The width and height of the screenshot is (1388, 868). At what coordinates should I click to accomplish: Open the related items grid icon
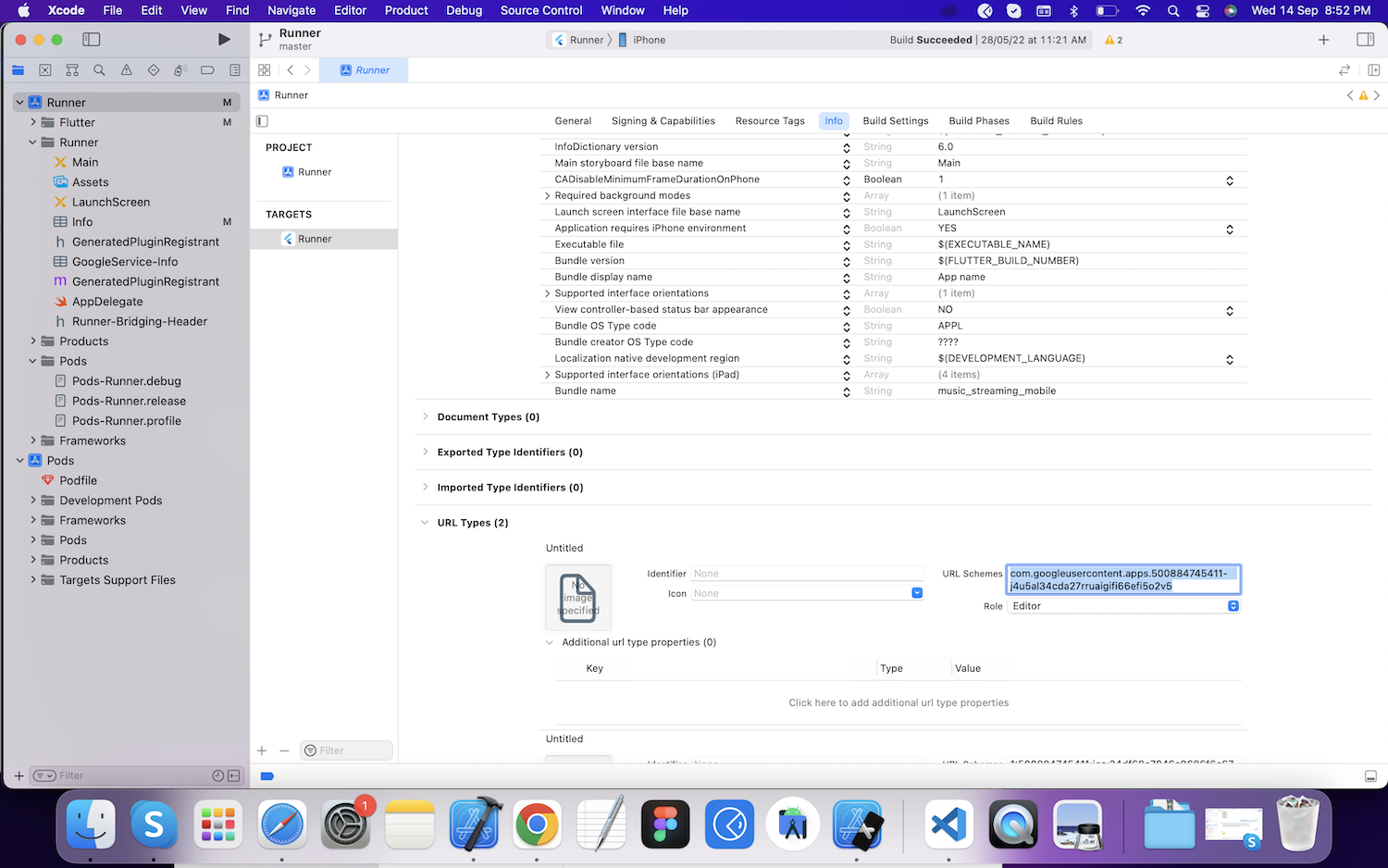[x=265, y=70]
